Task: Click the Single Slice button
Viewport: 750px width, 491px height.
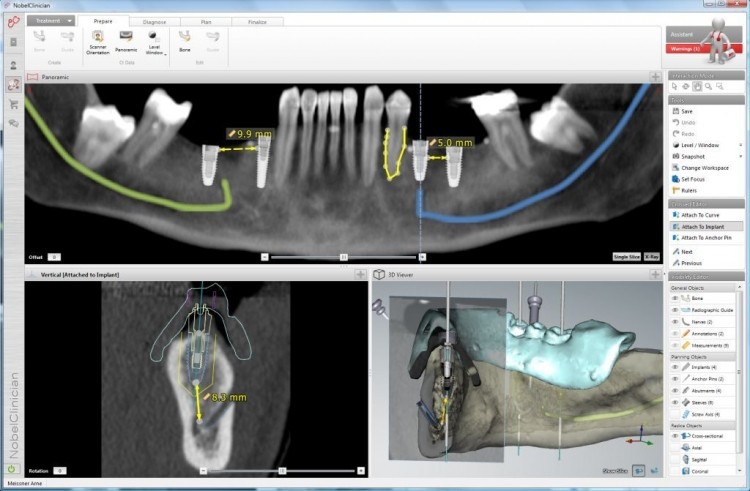Action: [x=627, y=257]
